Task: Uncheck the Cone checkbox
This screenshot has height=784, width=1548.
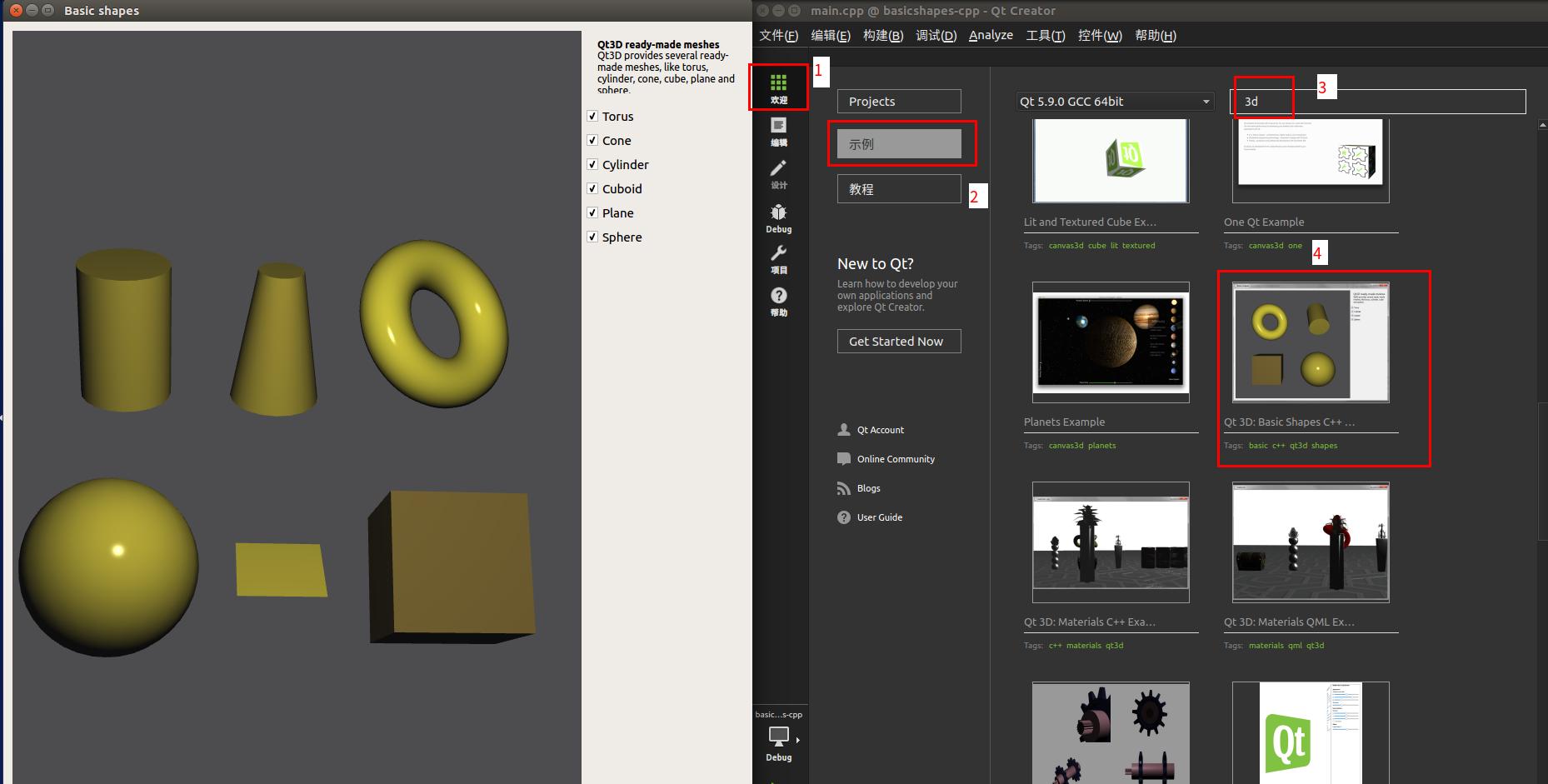Action: tap(592, 140)
